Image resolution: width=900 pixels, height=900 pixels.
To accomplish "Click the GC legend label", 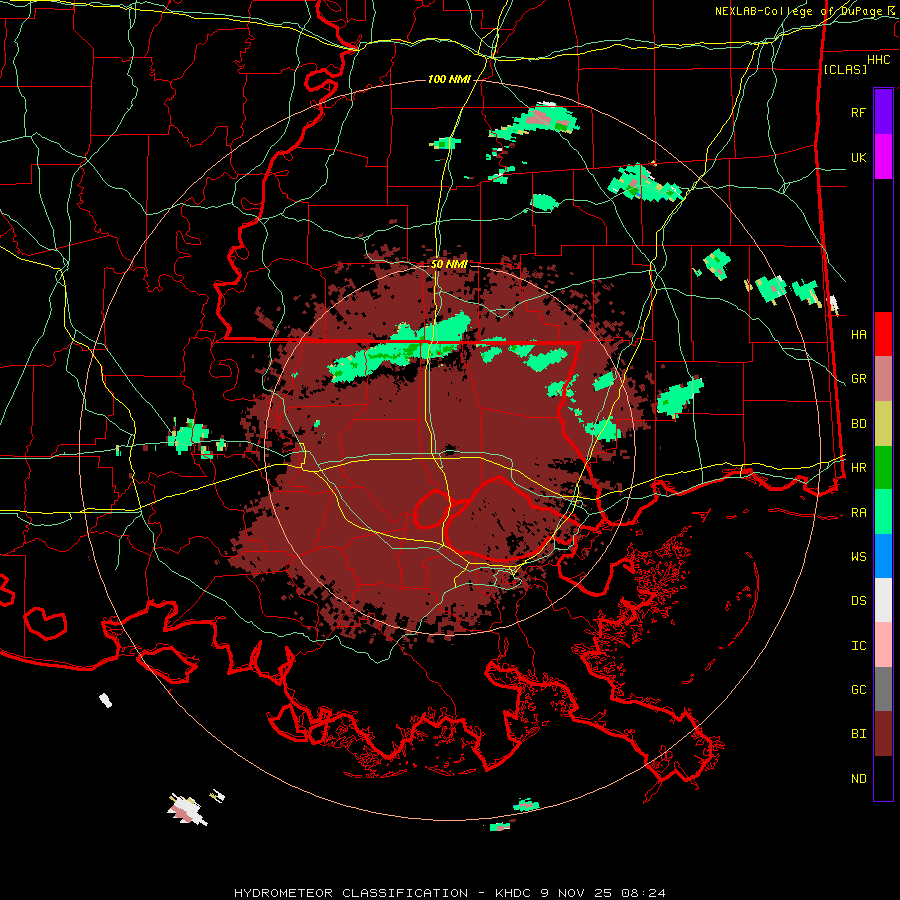I will coord(858,690).
